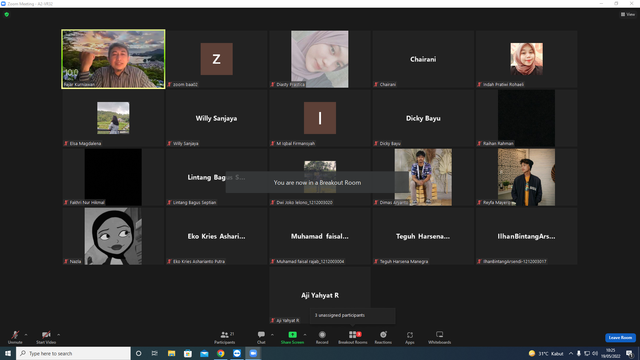The image size is (640, 360).
Task: Select Diasty Prastica's video tile
Action: (x=320, y=59)
